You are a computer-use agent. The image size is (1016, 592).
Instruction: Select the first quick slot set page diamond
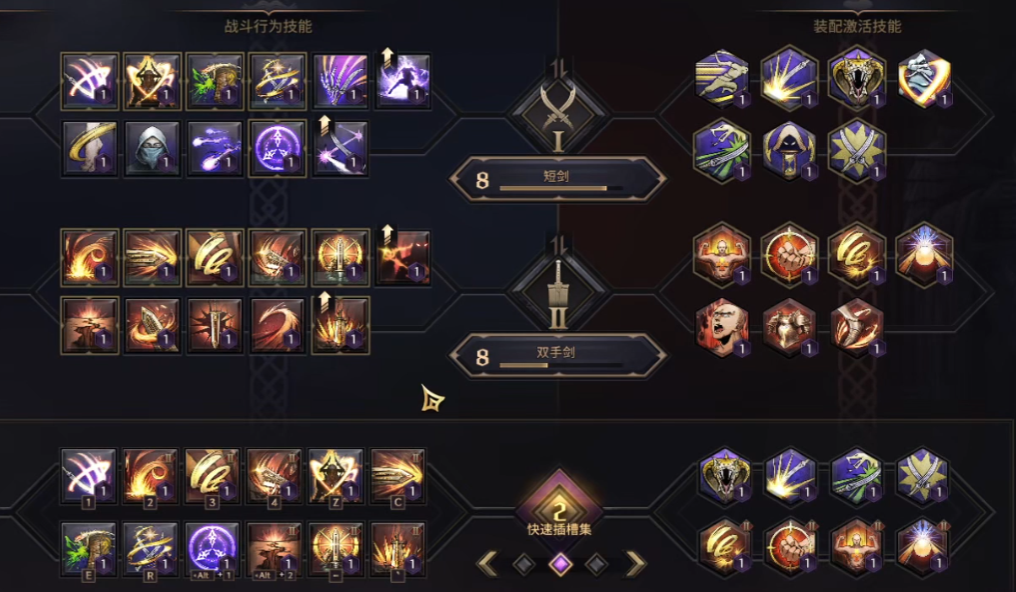click(x=524, y=564)
